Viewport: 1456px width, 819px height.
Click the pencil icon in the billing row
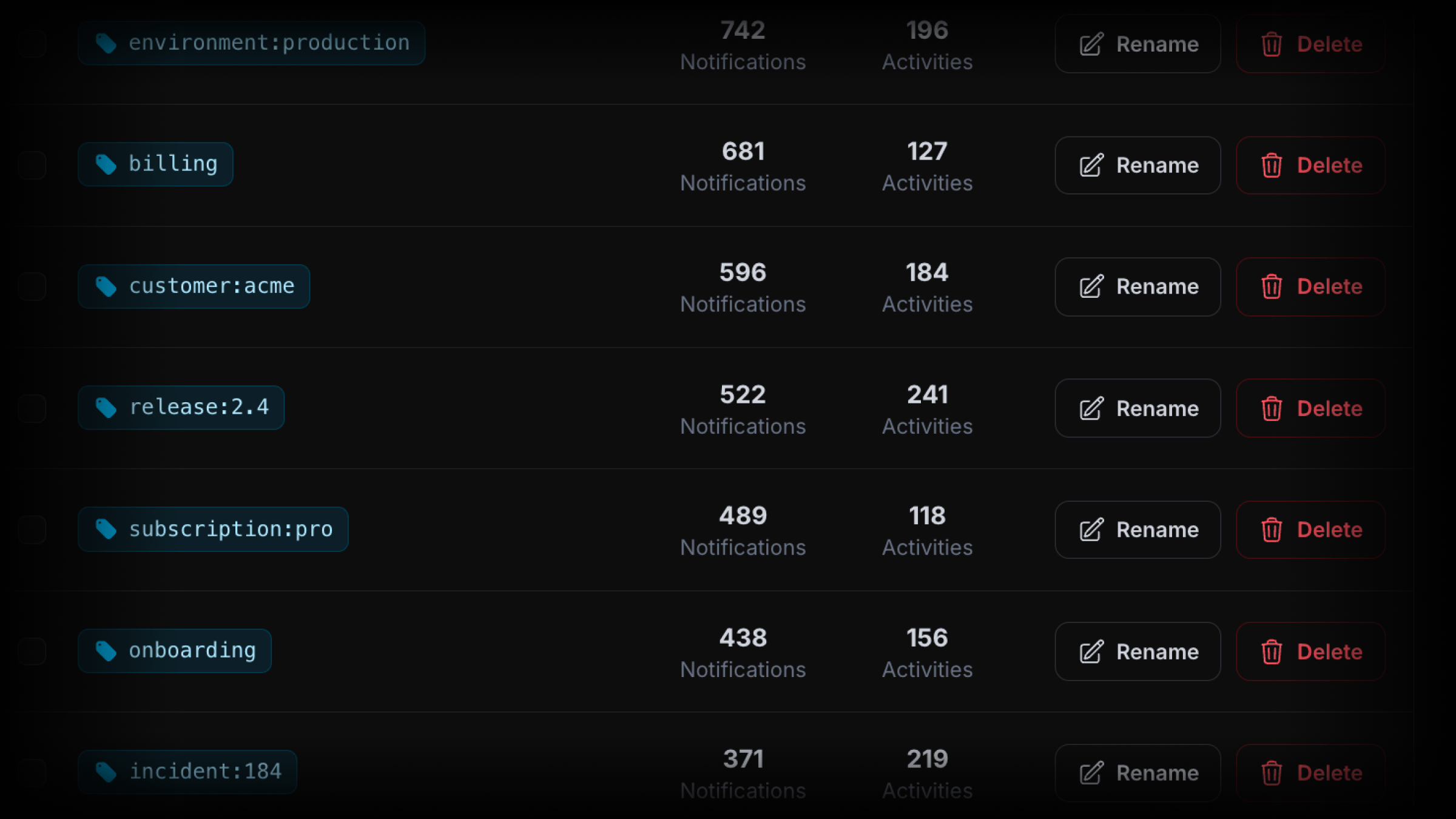(1091, 165)
